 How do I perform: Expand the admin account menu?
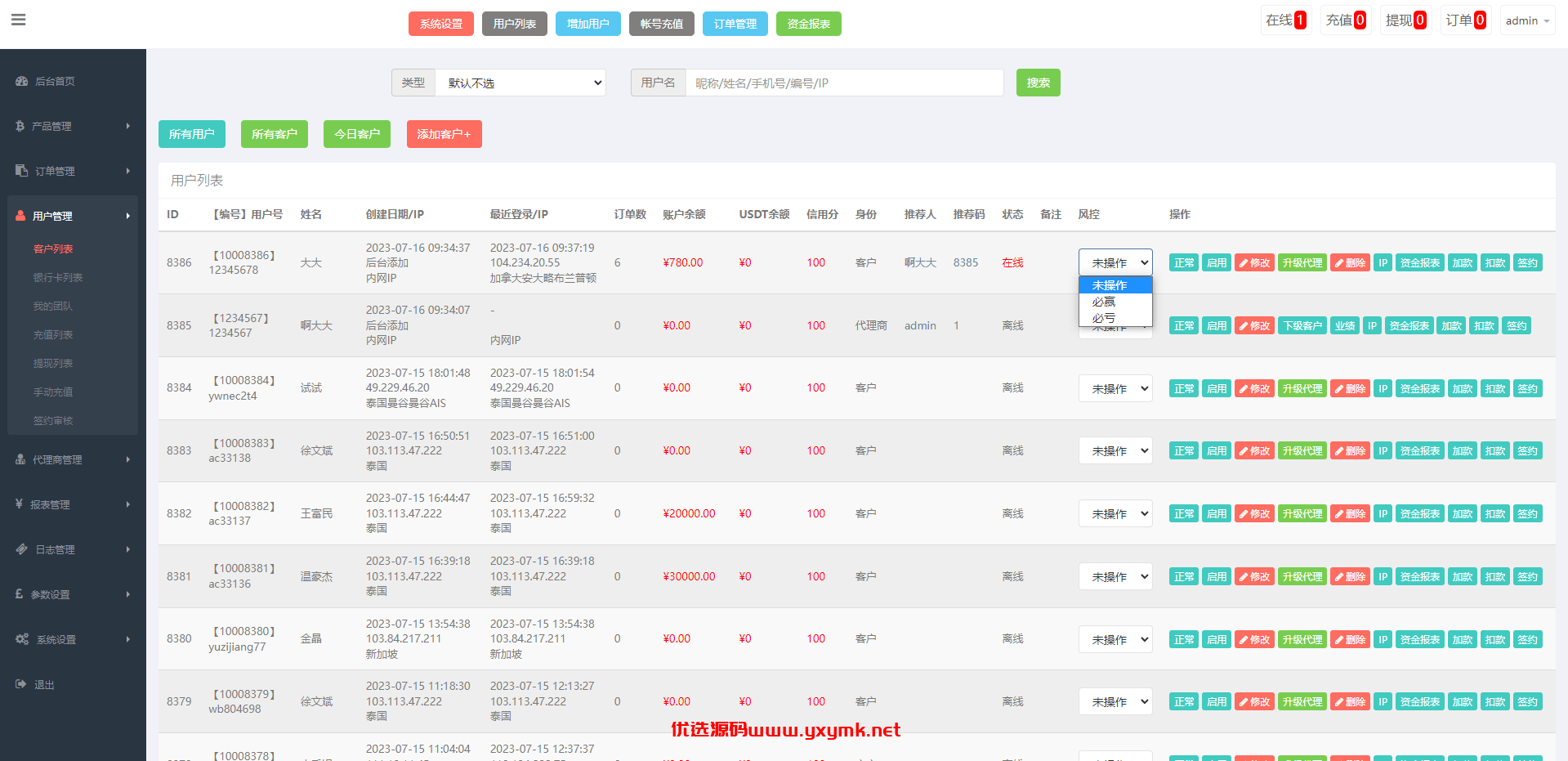pyautogui.click(x=1527, y=20)
